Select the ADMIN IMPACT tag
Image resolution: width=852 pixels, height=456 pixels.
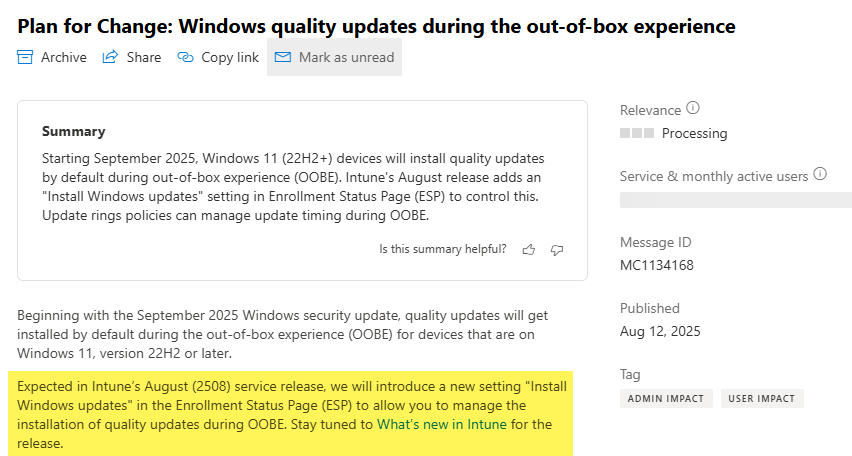[666, 398]
